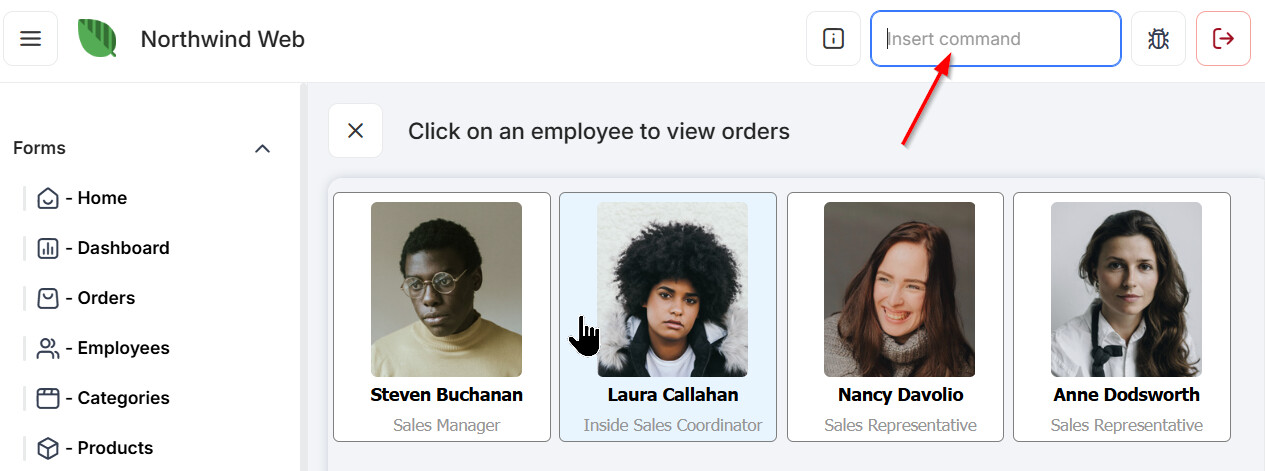Open the Categories menu item

coord(123,398)
